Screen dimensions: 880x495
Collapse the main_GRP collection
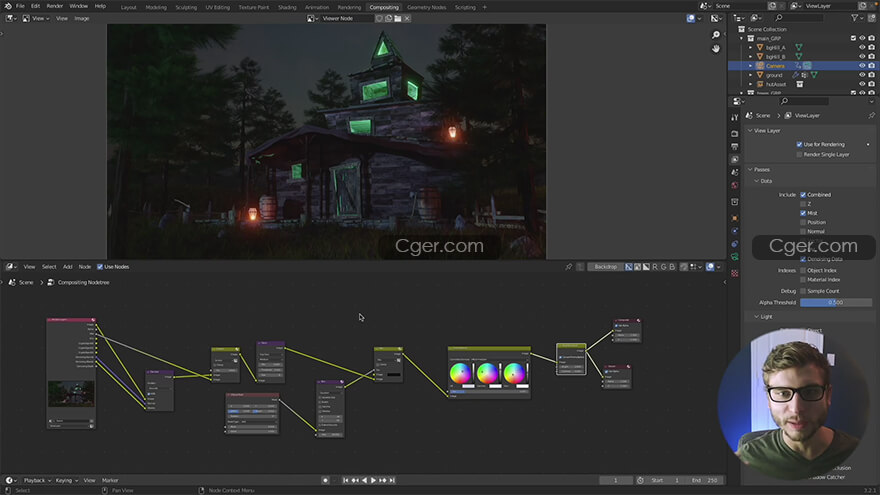point(742,38)
